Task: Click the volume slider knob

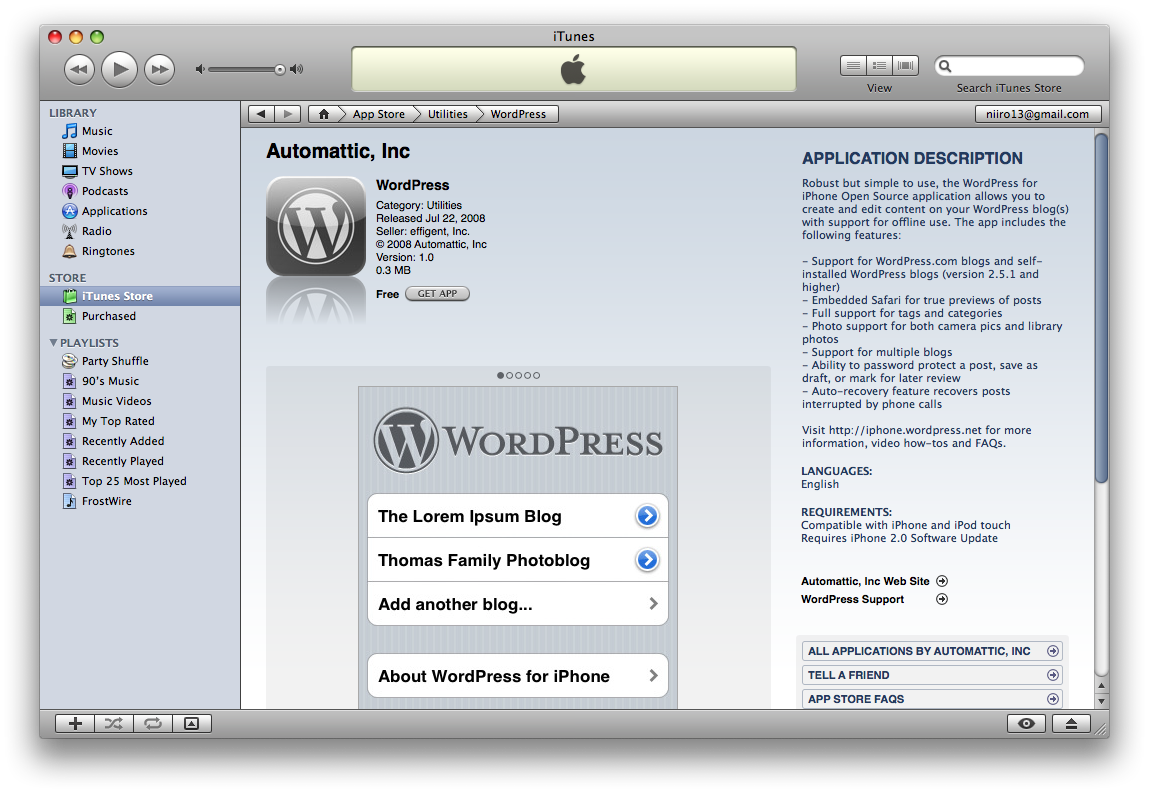Action: coord(280,70)
